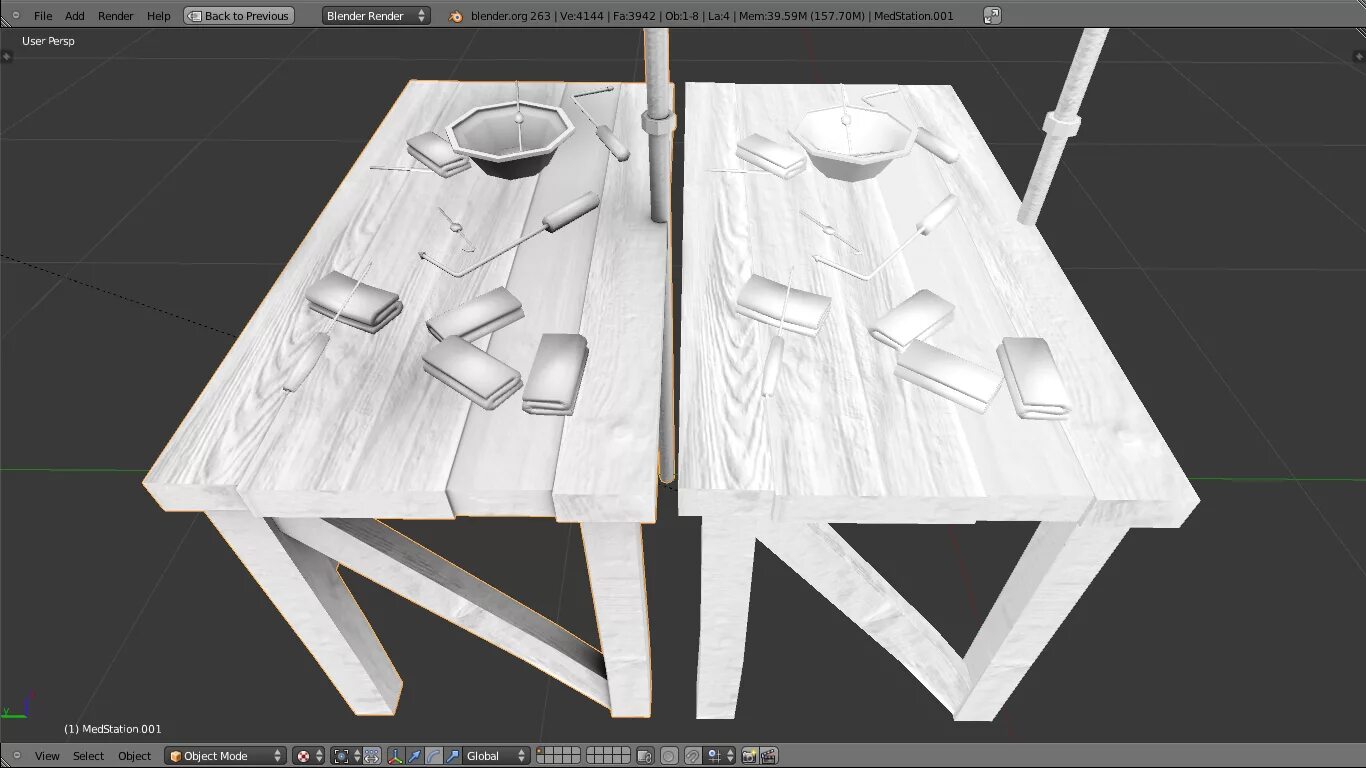Enable proportional editing via its circle icon
The height and width of the screenshot is (768, 1366).
[x=668, y=756]
